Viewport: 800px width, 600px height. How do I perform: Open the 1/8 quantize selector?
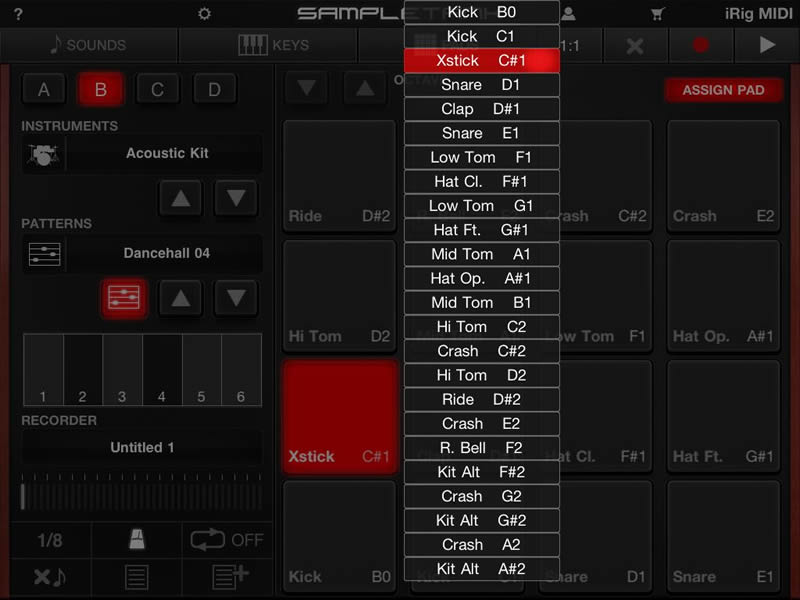tap(49, 540)
